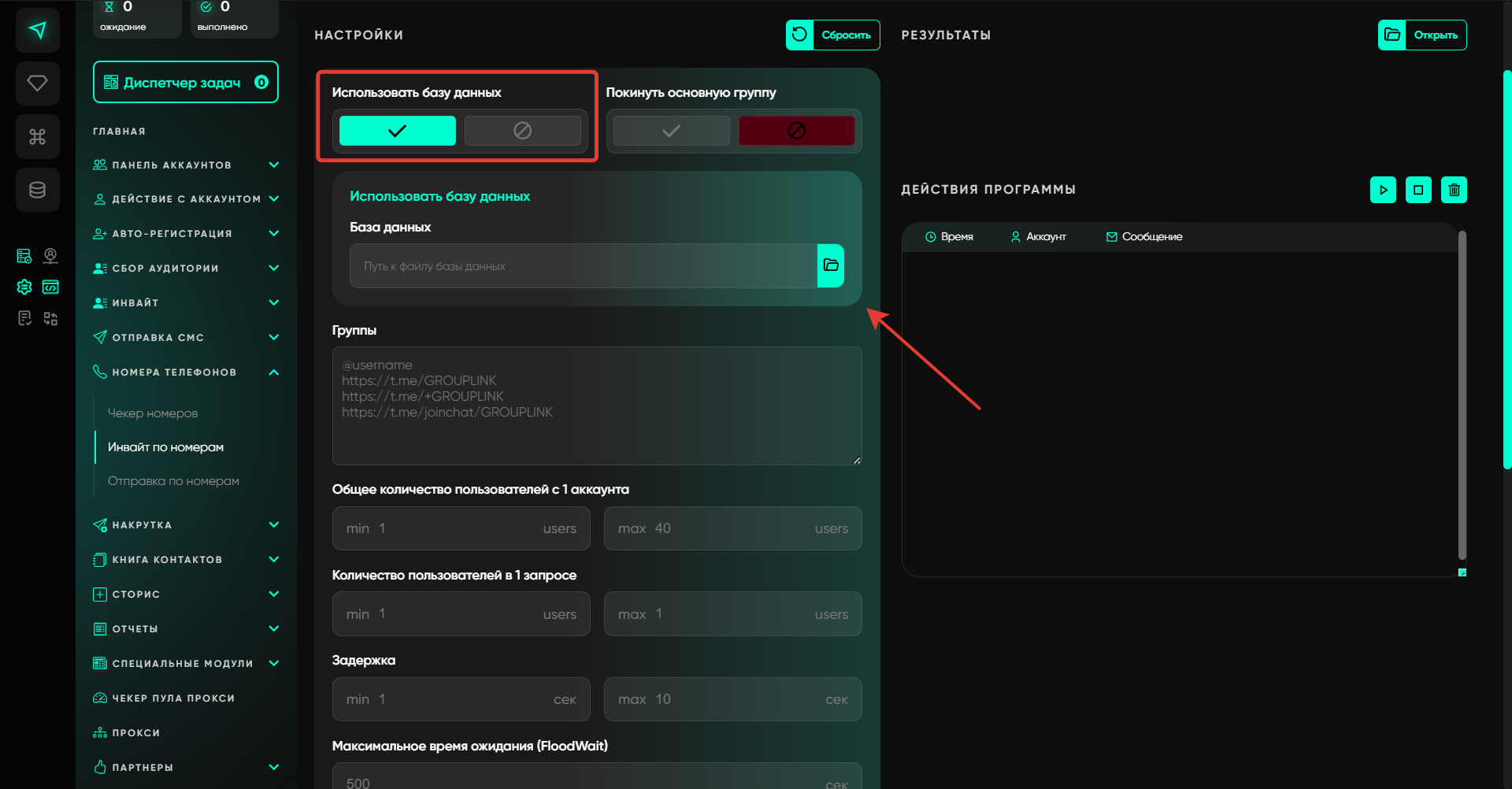Open the diamond icon in left rail
The height and width of the screenshot is (789, 1512).
pos(37,83)
